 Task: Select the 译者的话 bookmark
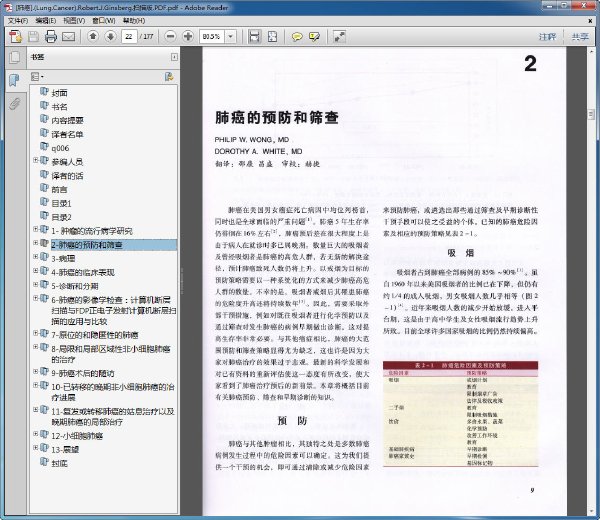coord(67,176)
